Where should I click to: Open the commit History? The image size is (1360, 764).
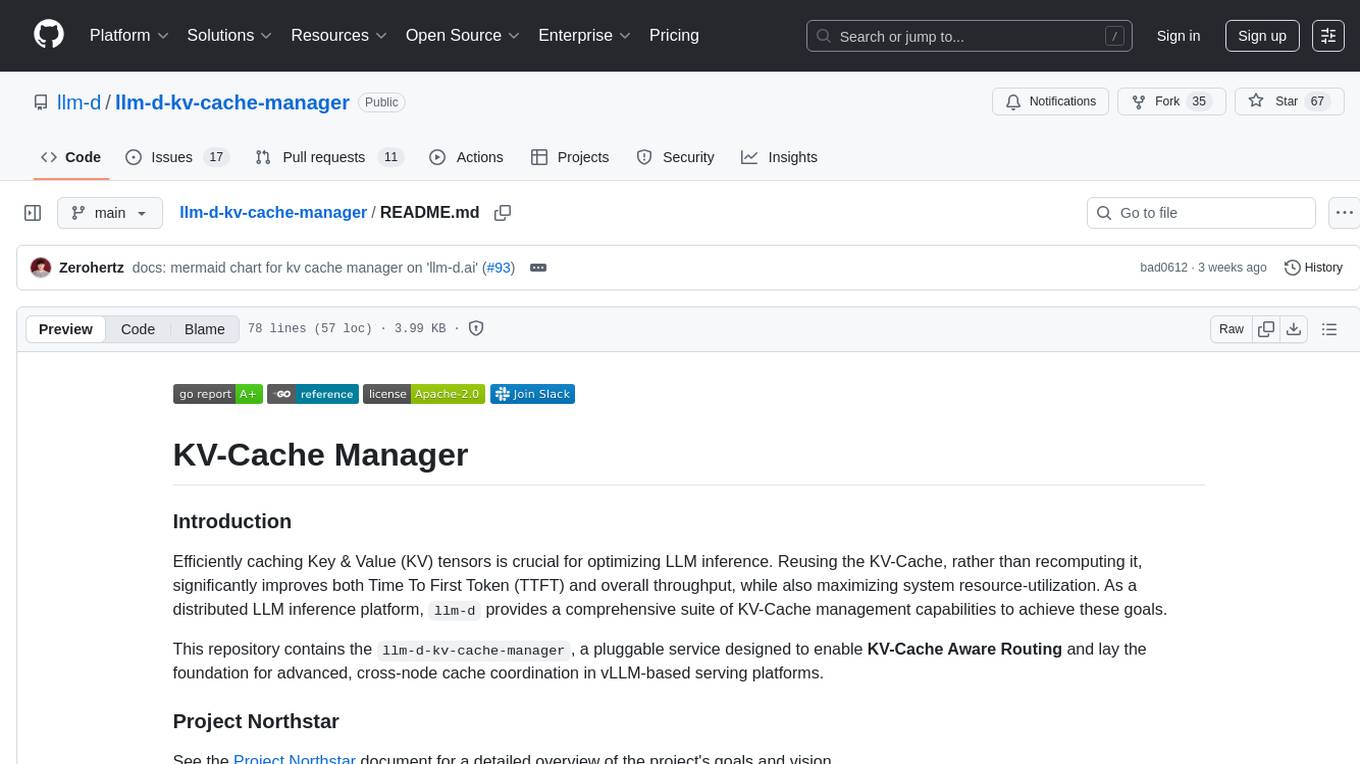click(x=1313, y=267)
